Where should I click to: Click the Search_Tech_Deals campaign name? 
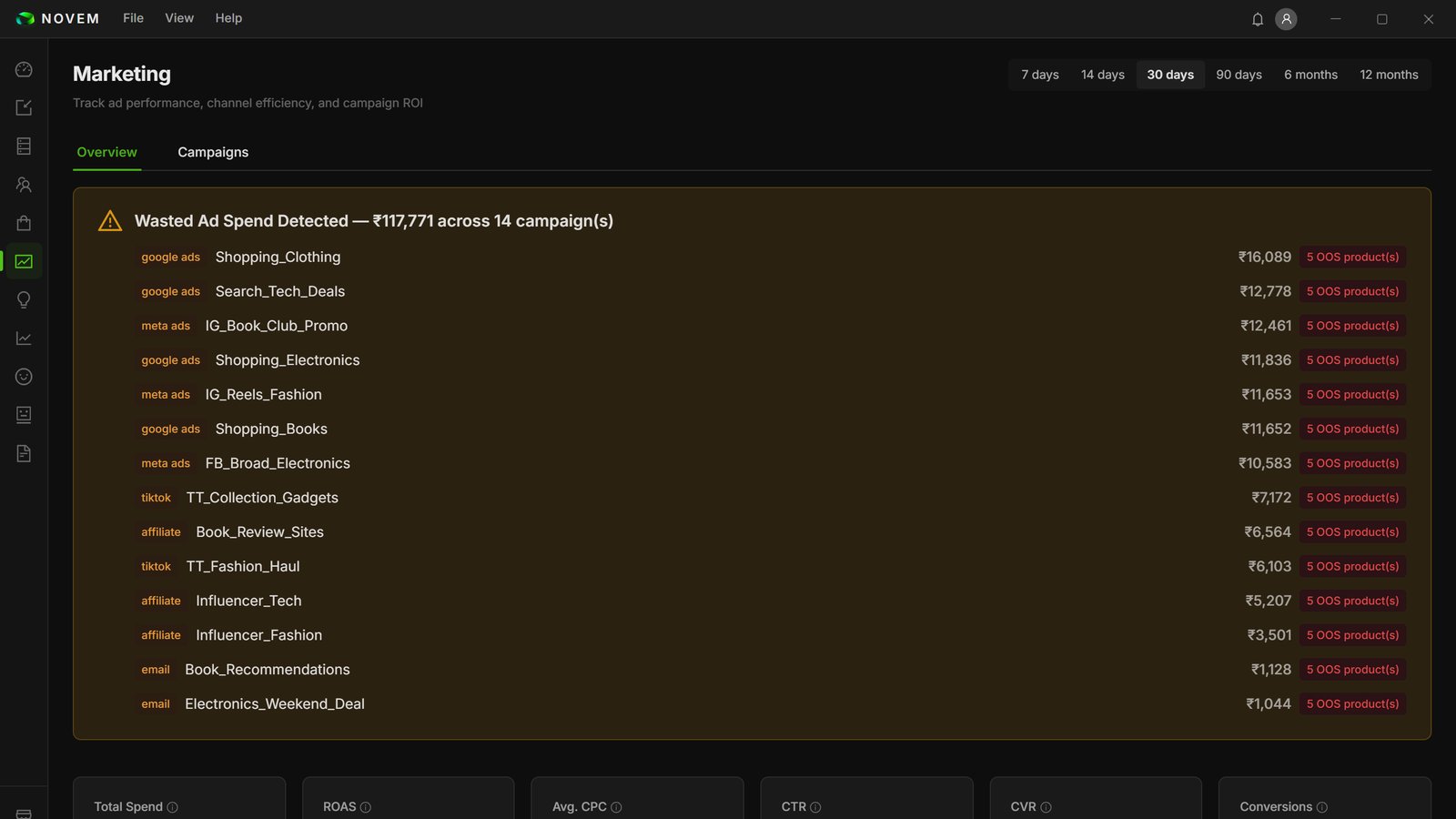pyautogui.click(x=280, y=292)
